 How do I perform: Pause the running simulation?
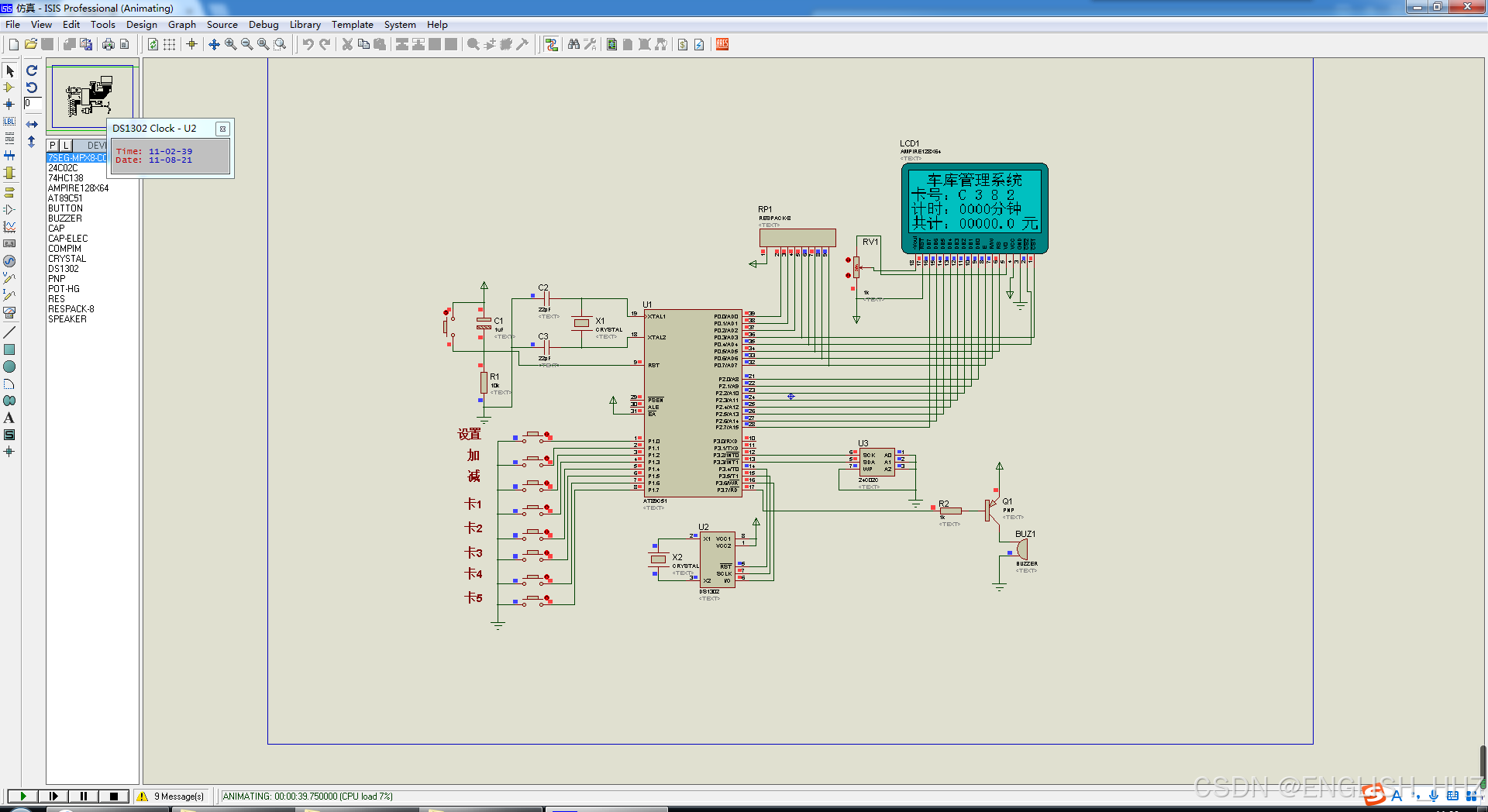click(x=84, y=796)
